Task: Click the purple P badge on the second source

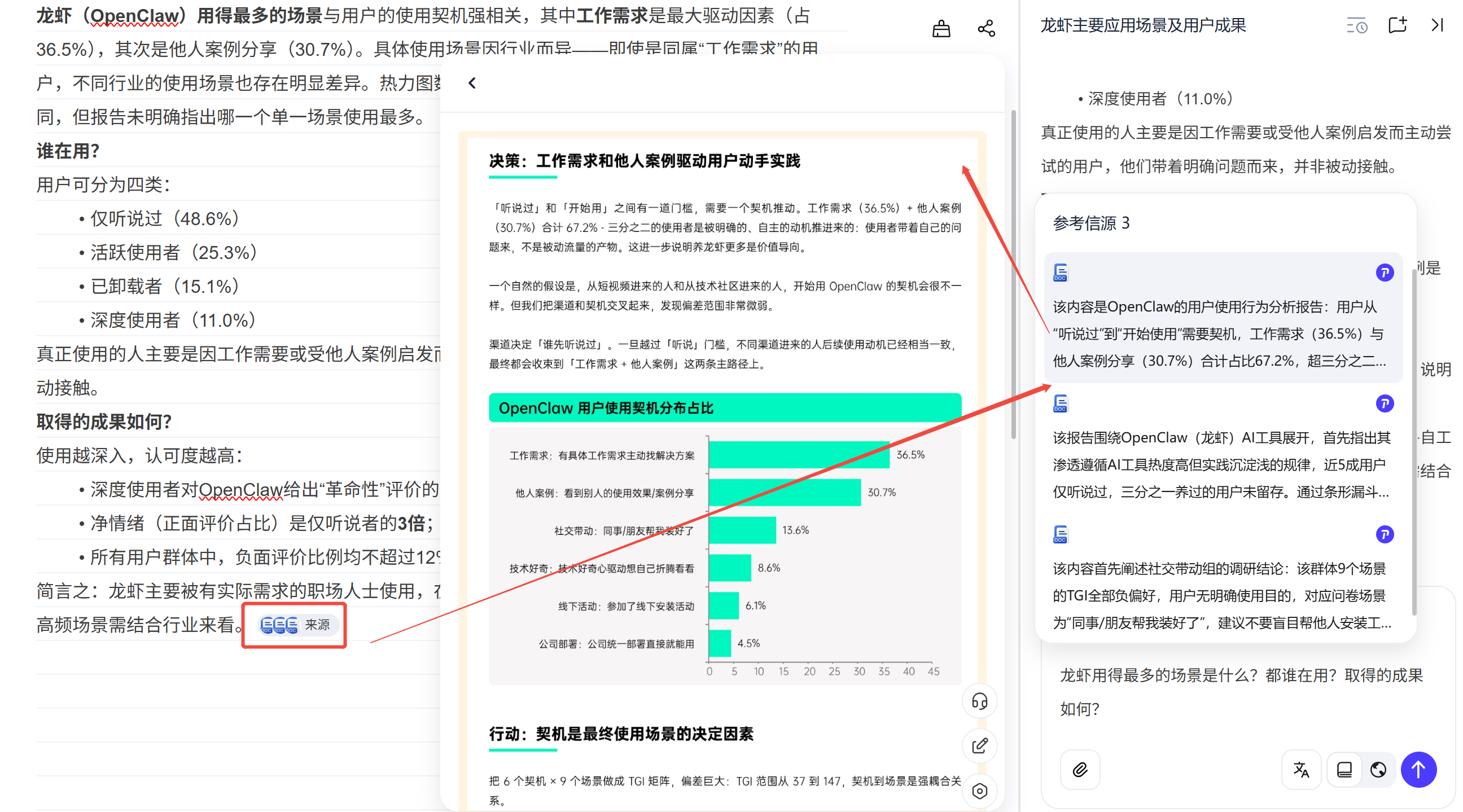Action: tap(1385, 403)
